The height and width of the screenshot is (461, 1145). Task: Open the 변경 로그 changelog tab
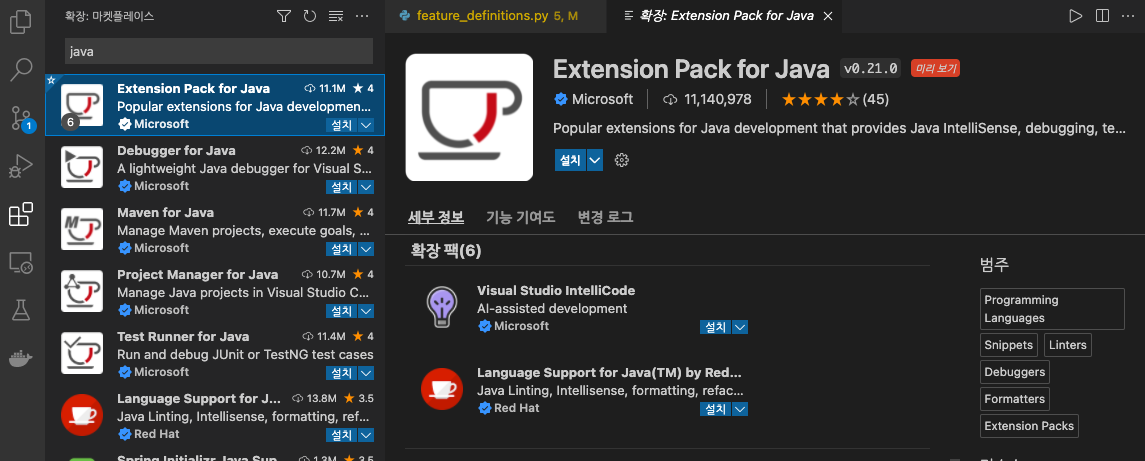tap(605, 216)
